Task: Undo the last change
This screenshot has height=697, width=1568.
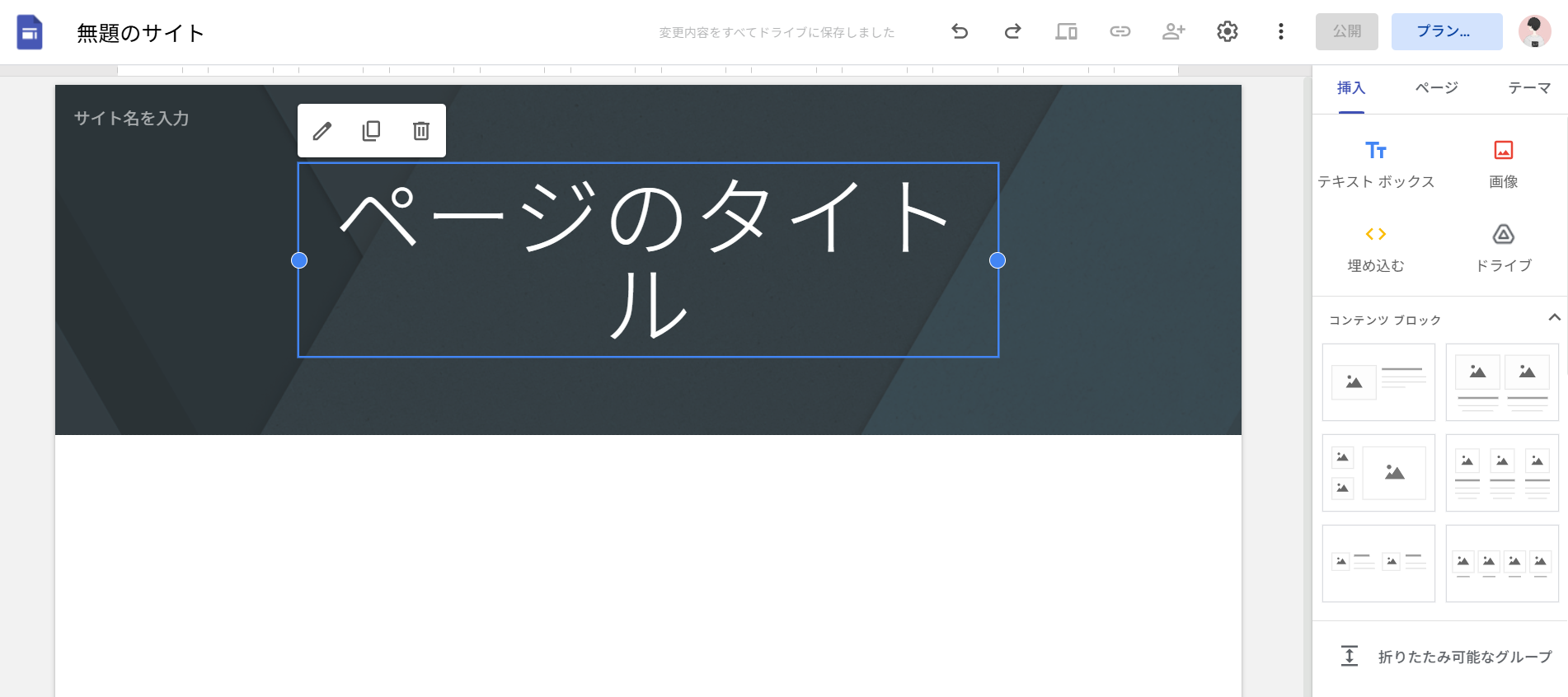Action: coord(960,31)
